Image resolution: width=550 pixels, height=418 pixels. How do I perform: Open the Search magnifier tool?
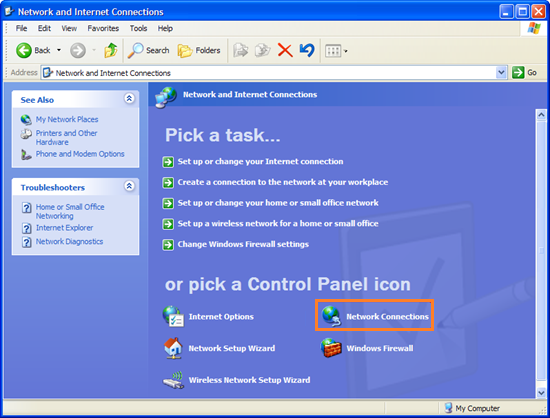click(148, 50)
